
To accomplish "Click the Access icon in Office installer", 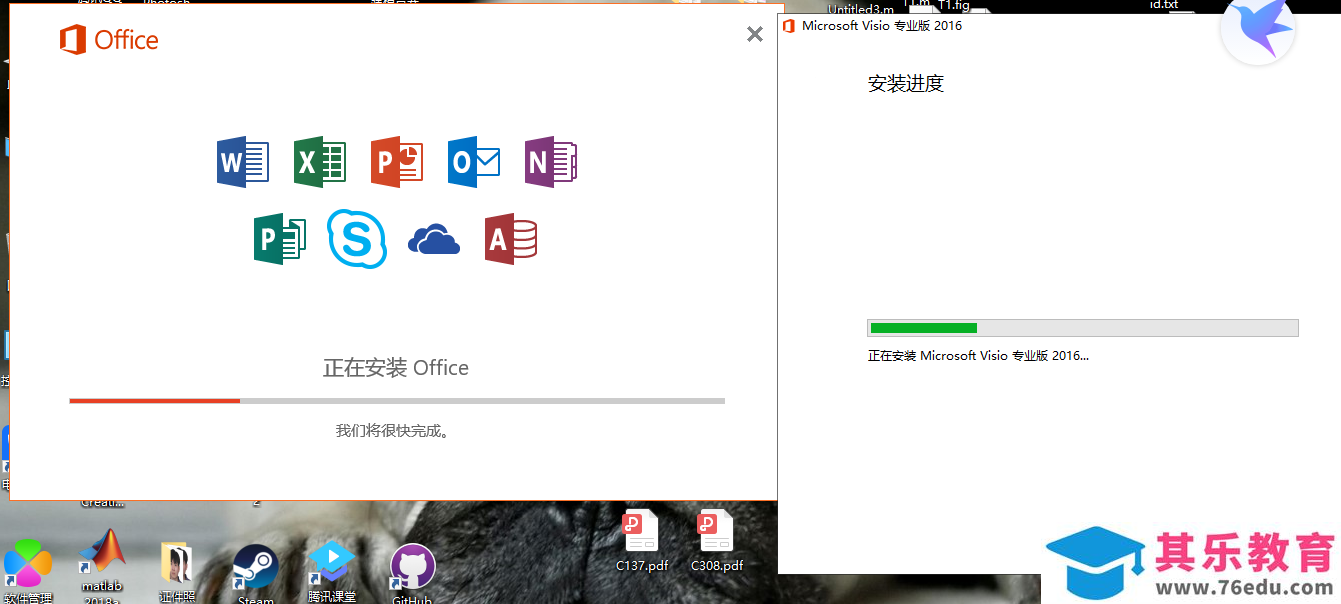I will pos(511,239).
